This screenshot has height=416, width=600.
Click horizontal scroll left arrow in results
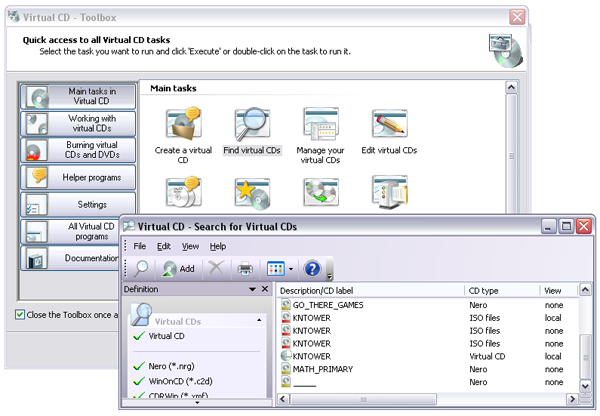click(x=283, y=399)
